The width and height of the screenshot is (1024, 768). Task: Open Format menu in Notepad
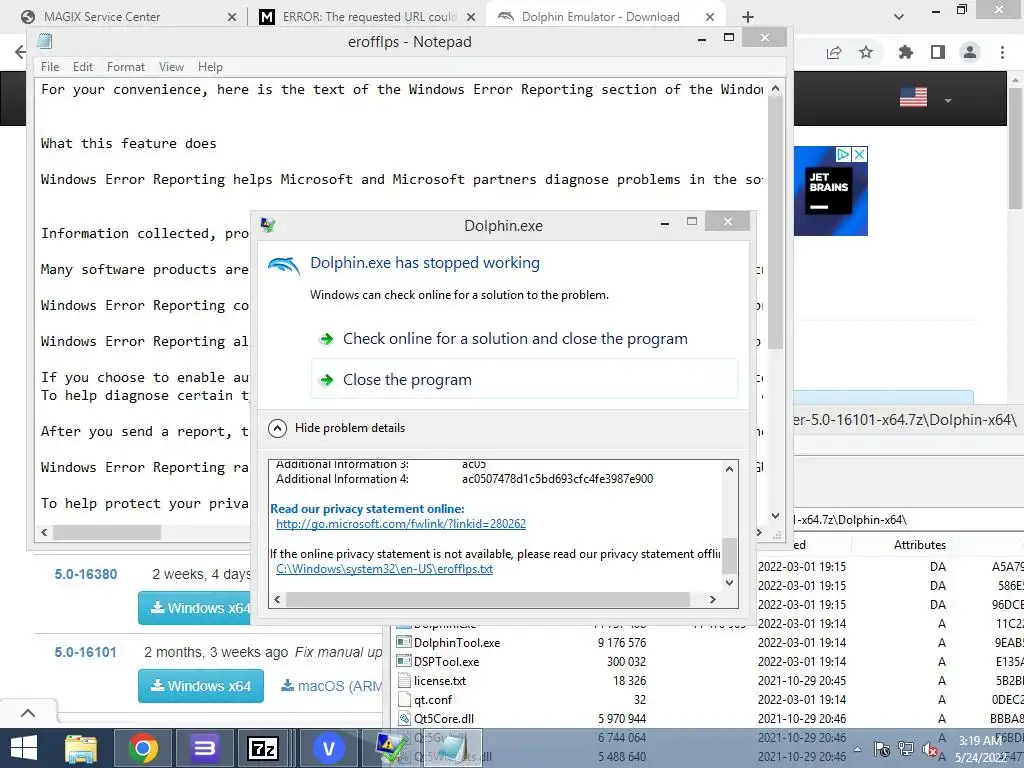click(125, 67)
